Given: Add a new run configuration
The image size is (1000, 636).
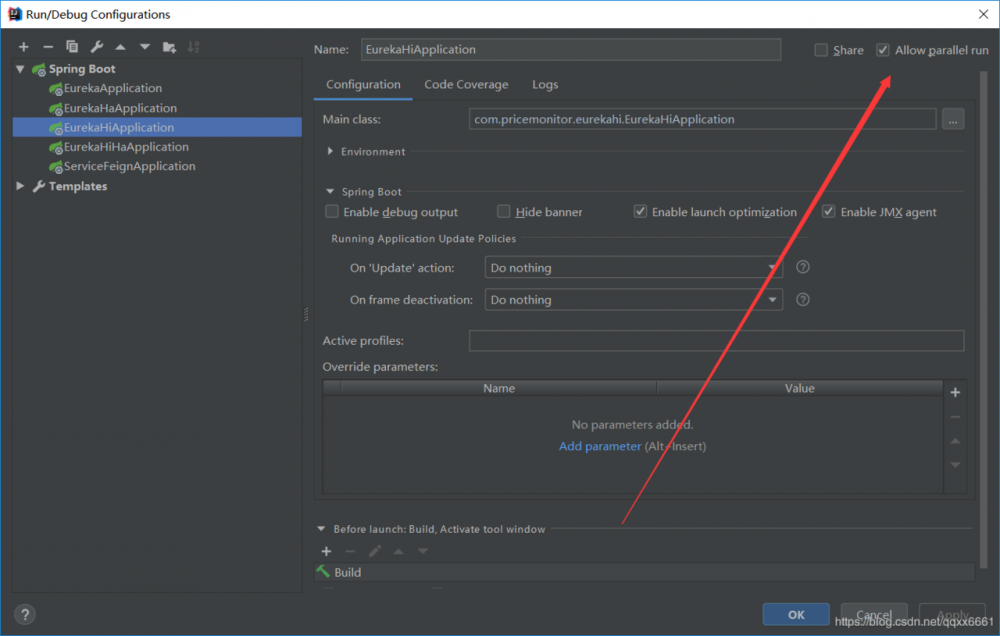Looking at the screenshot, I should [23, 47].
